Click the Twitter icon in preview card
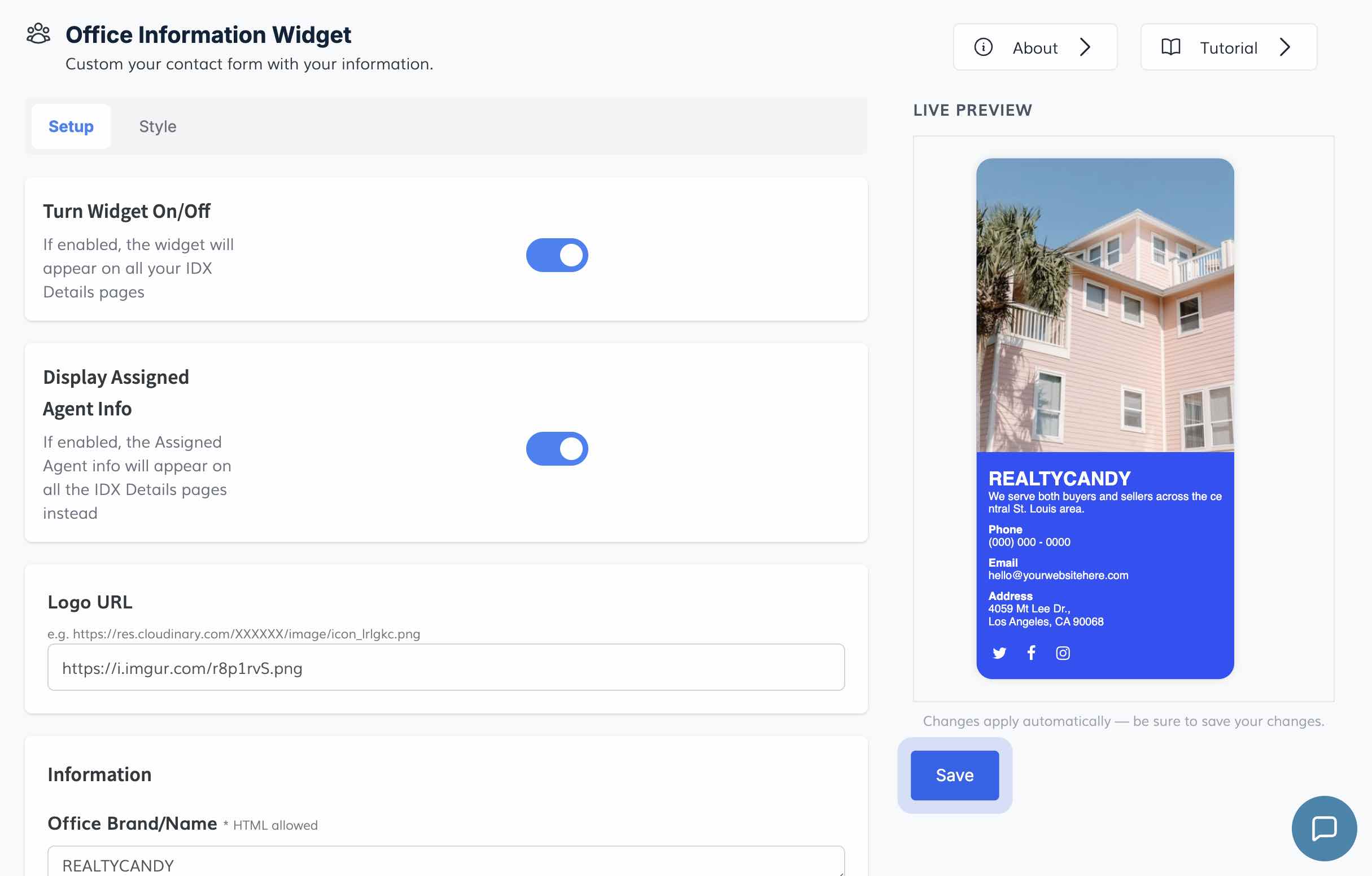Image resolution: width=1372 pixels, height=876 pixels. (999, 653)
